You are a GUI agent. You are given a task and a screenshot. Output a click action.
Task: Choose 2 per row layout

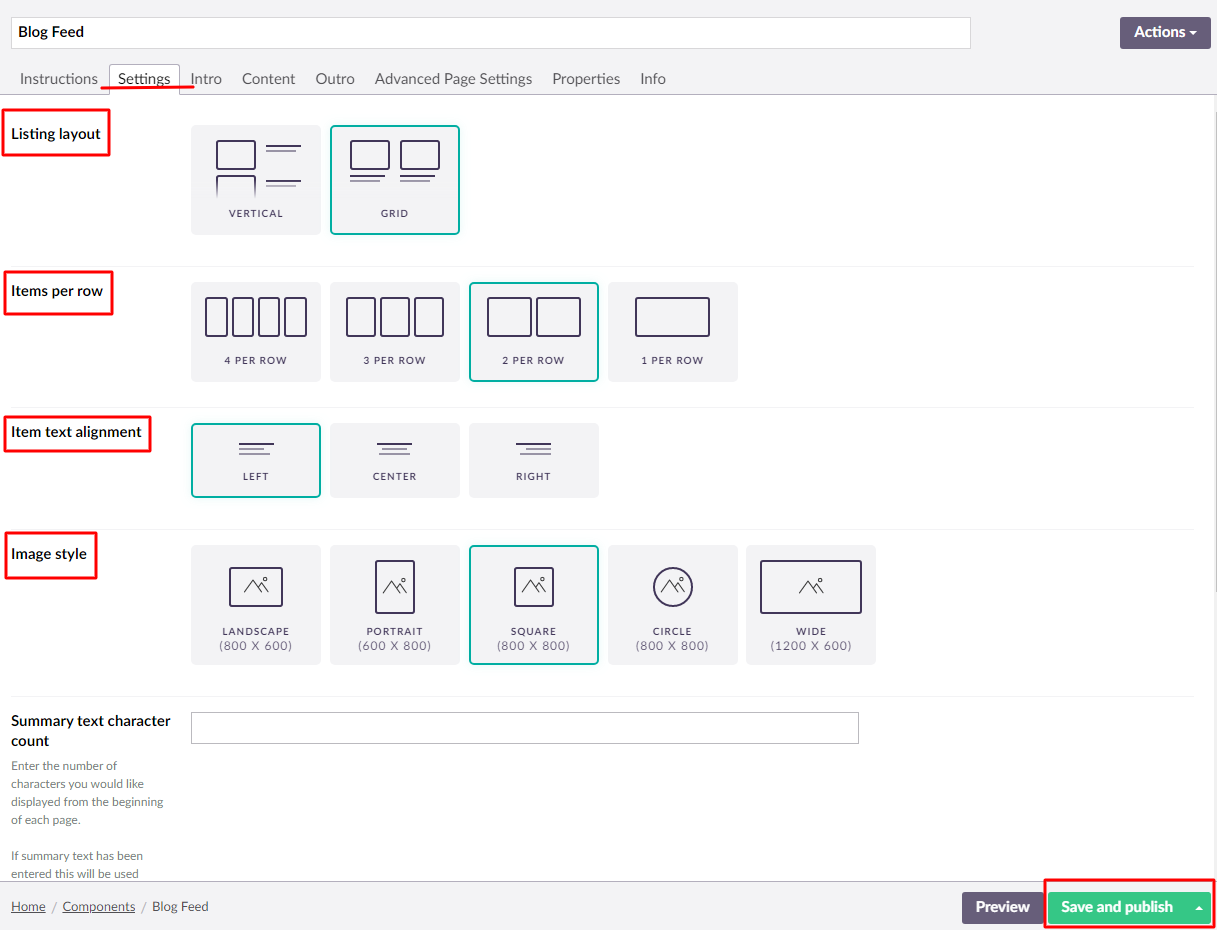(534, 332)
